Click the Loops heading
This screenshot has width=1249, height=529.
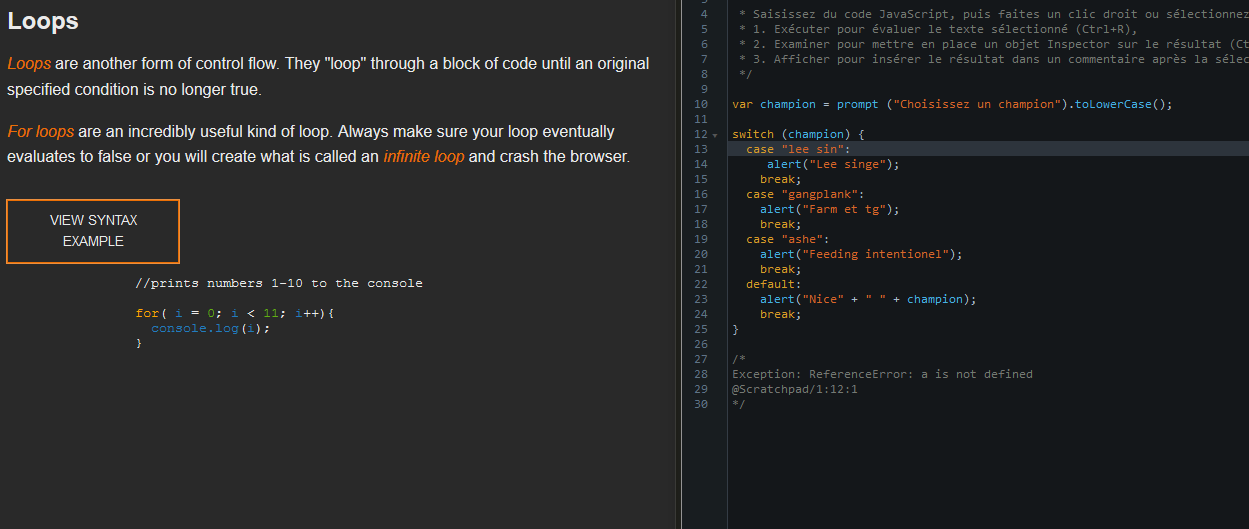click(x=43, y=21)
